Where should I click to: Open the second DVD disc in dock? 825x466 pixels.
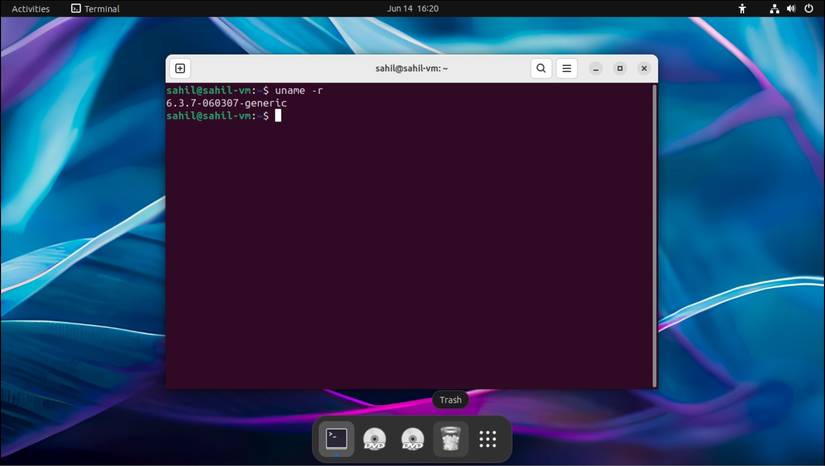412,439
